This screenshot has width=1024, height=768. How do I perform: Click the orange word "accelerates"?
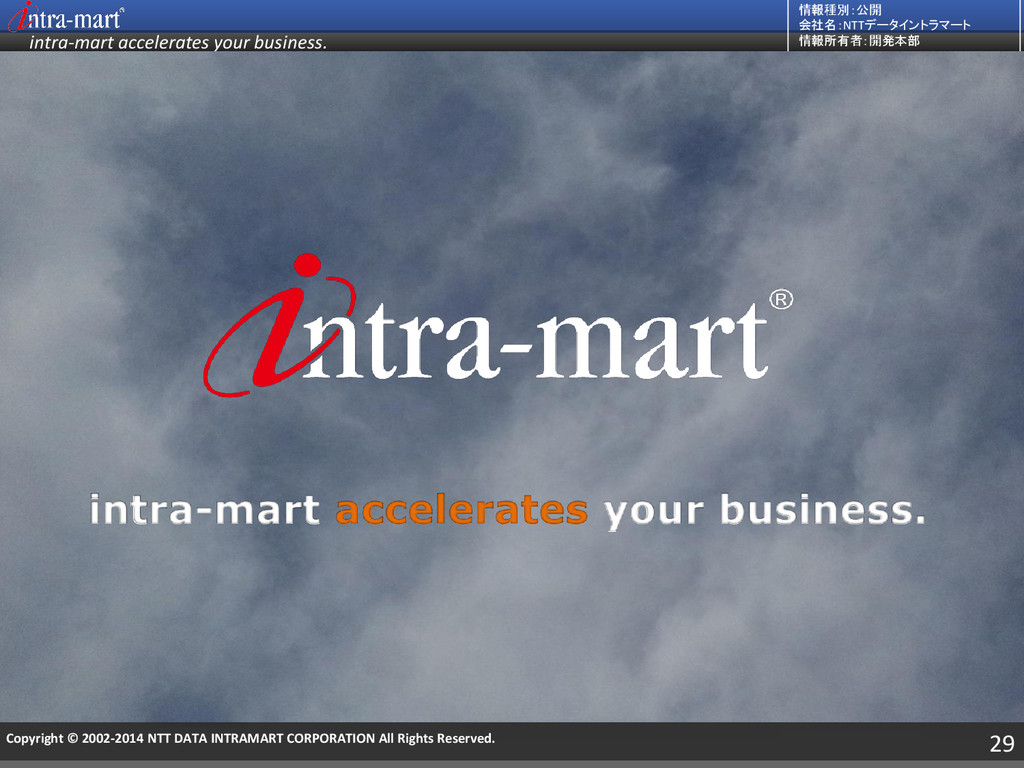coord(462,510)
